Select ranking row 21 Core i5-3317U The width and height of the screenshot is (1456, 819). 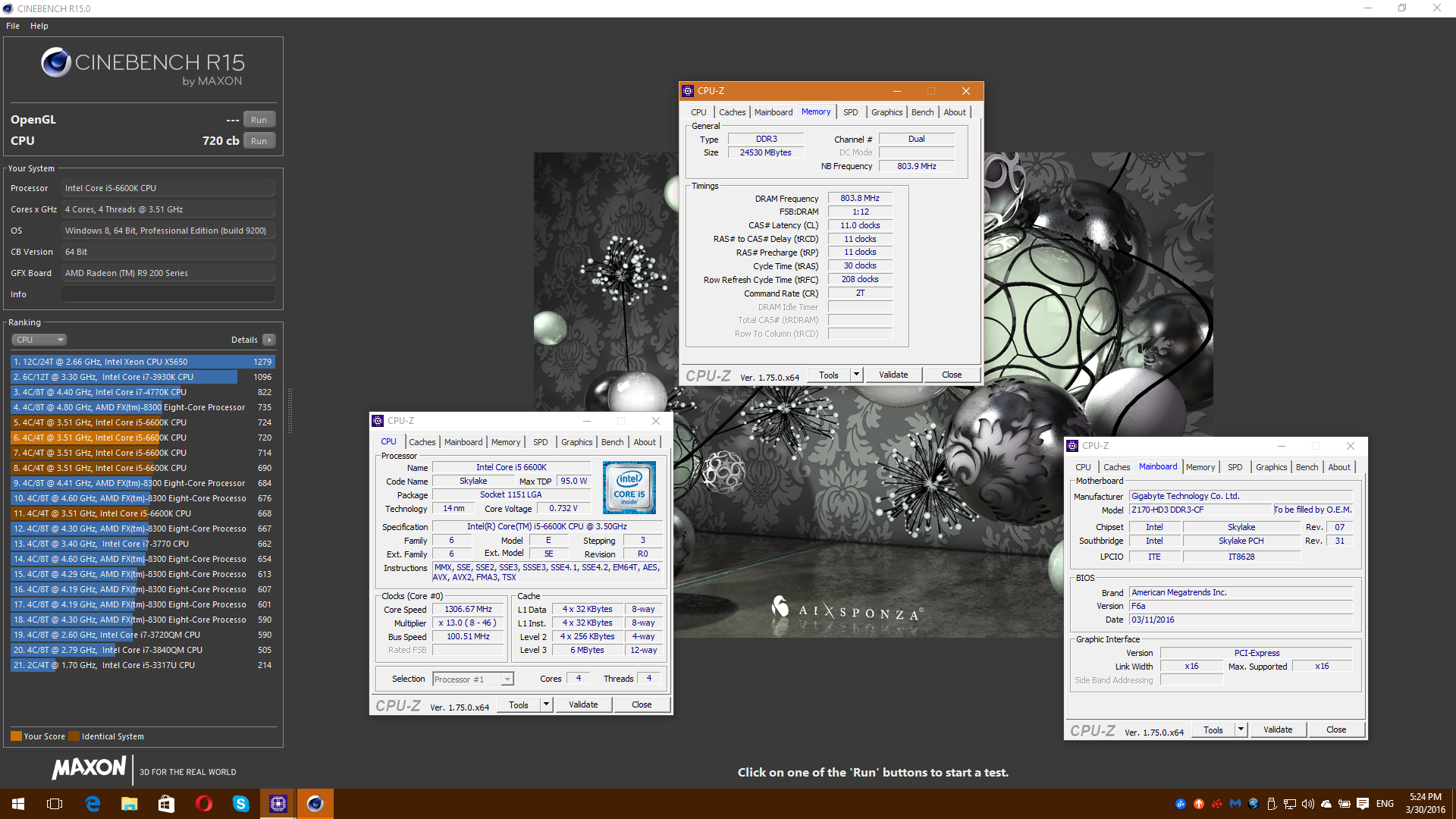tap(143, 665)
